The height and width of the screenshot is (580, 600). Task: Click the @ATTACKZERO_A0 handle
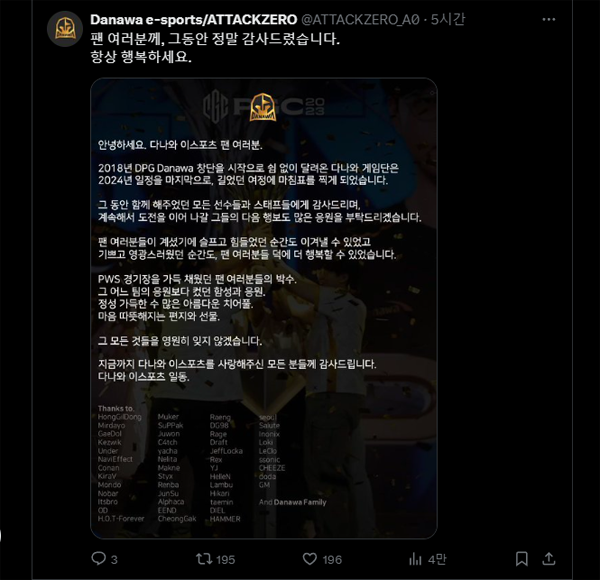coord(360,20)
